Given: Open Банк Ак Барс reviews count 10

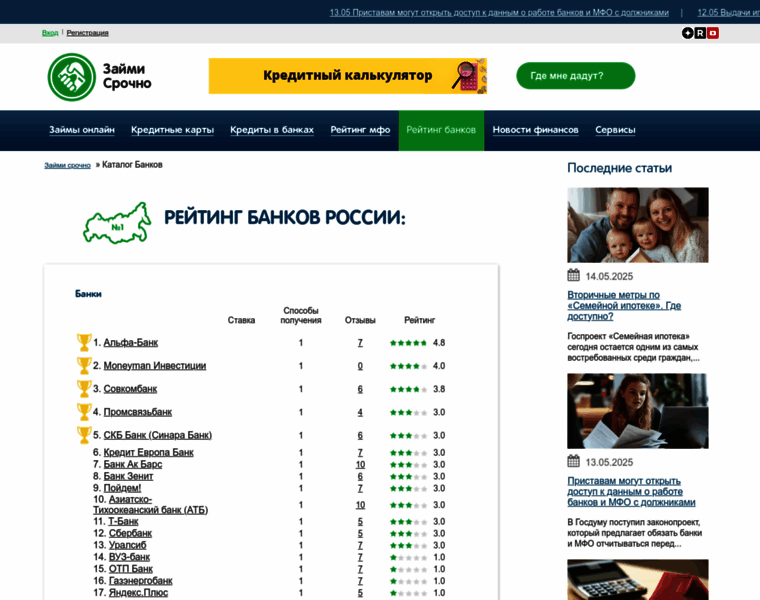Looking at the screenshot, I should [360, 465].
